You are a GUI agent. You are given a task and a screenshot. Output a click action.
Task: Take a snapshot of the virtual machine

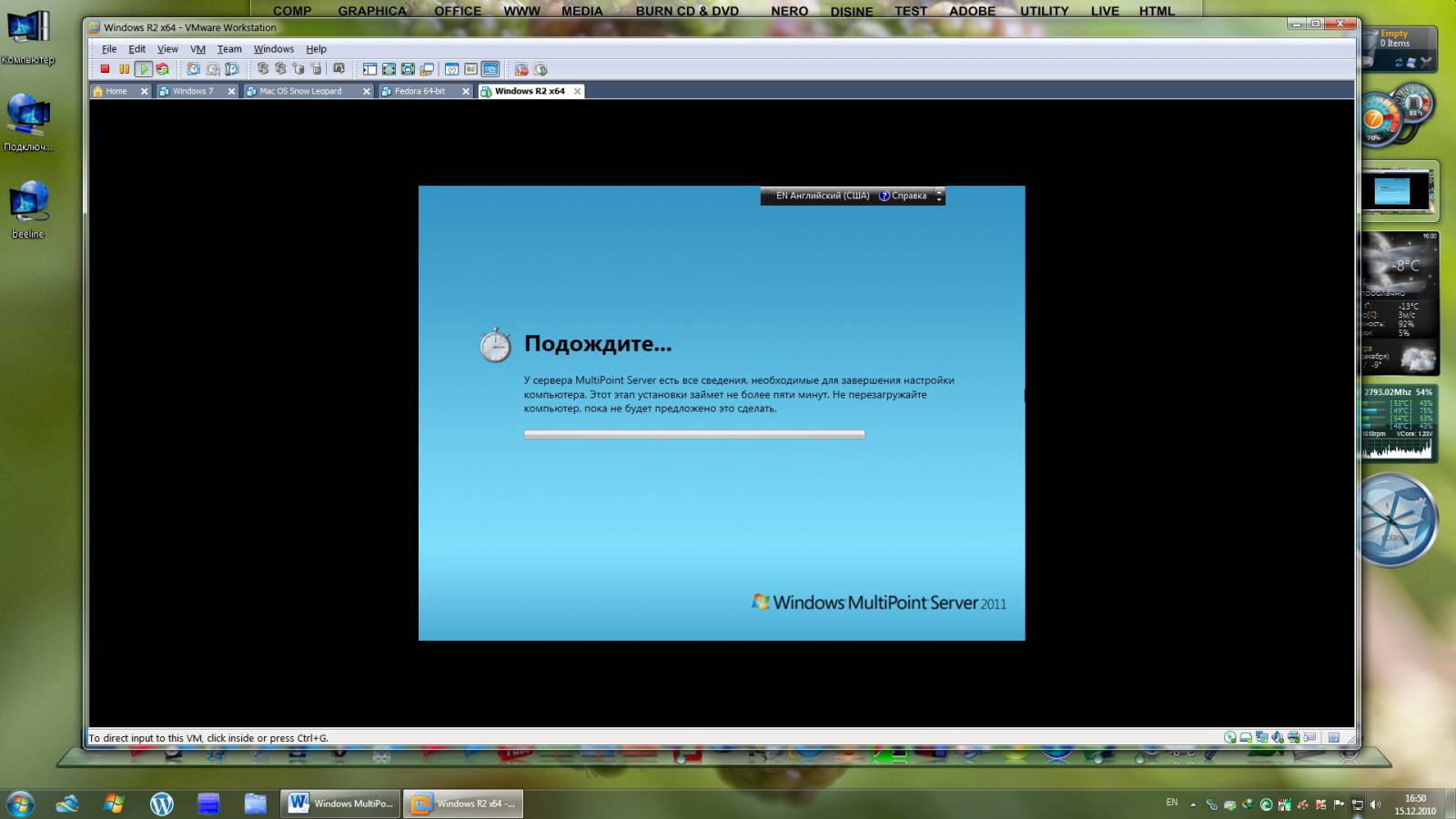click(x=194, y=69)
